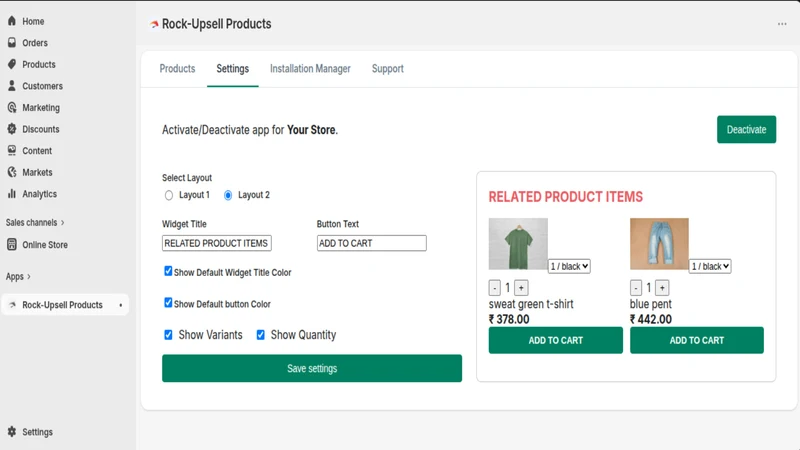
Task: Click the green t-shirt product thumbnail
Action: (x=518, y=244)
